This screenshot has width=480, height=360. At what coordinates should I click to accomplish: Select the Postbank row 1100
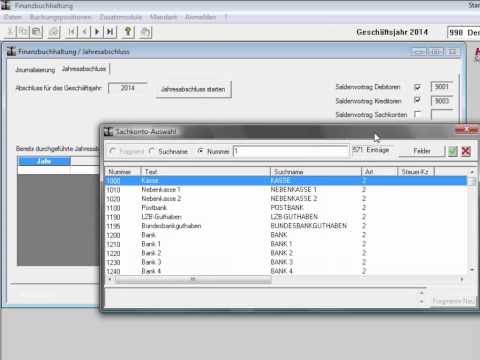coord(286,208)
